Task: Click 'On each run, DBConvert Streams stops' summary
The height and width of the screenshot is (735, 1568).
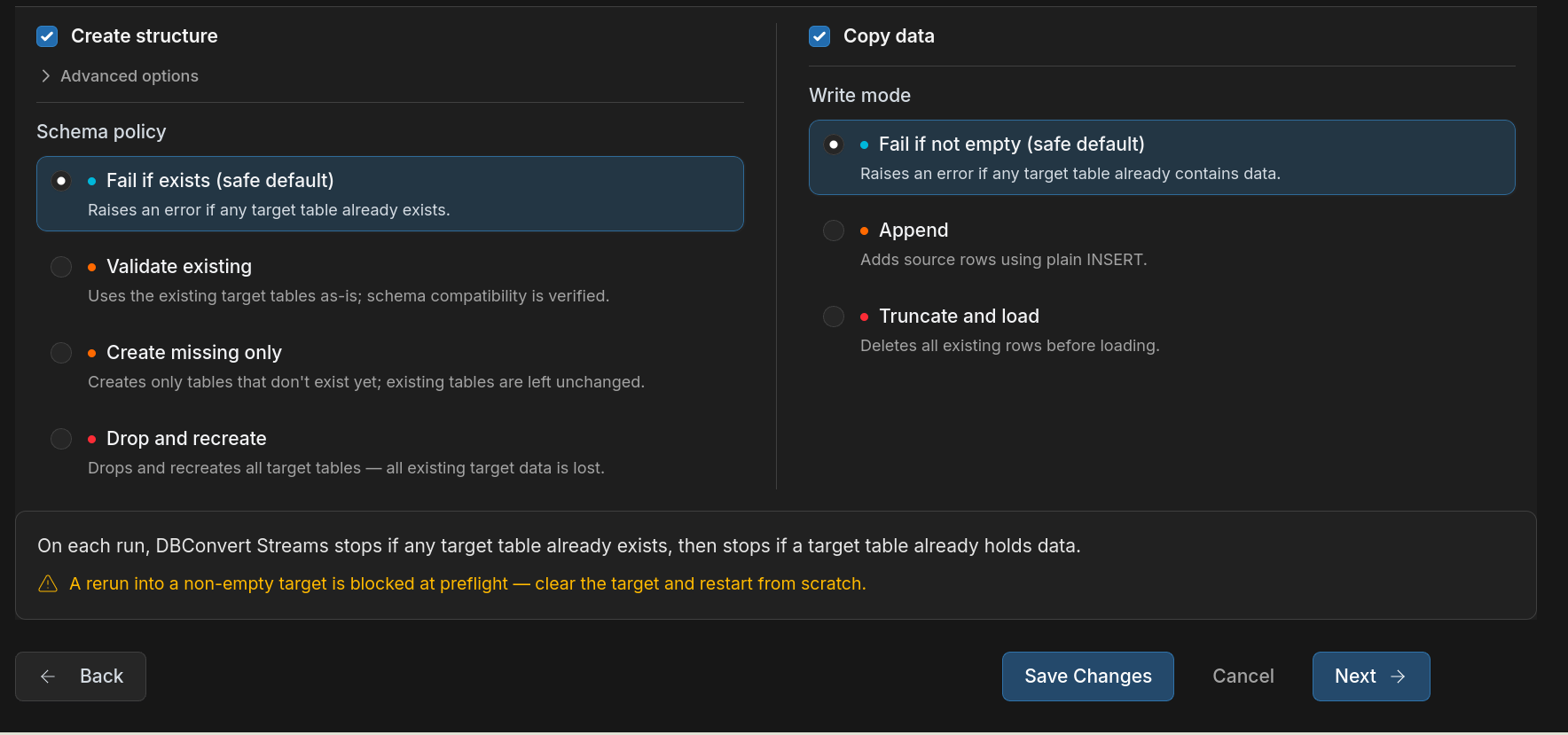Action: click(x=559, y=546)
